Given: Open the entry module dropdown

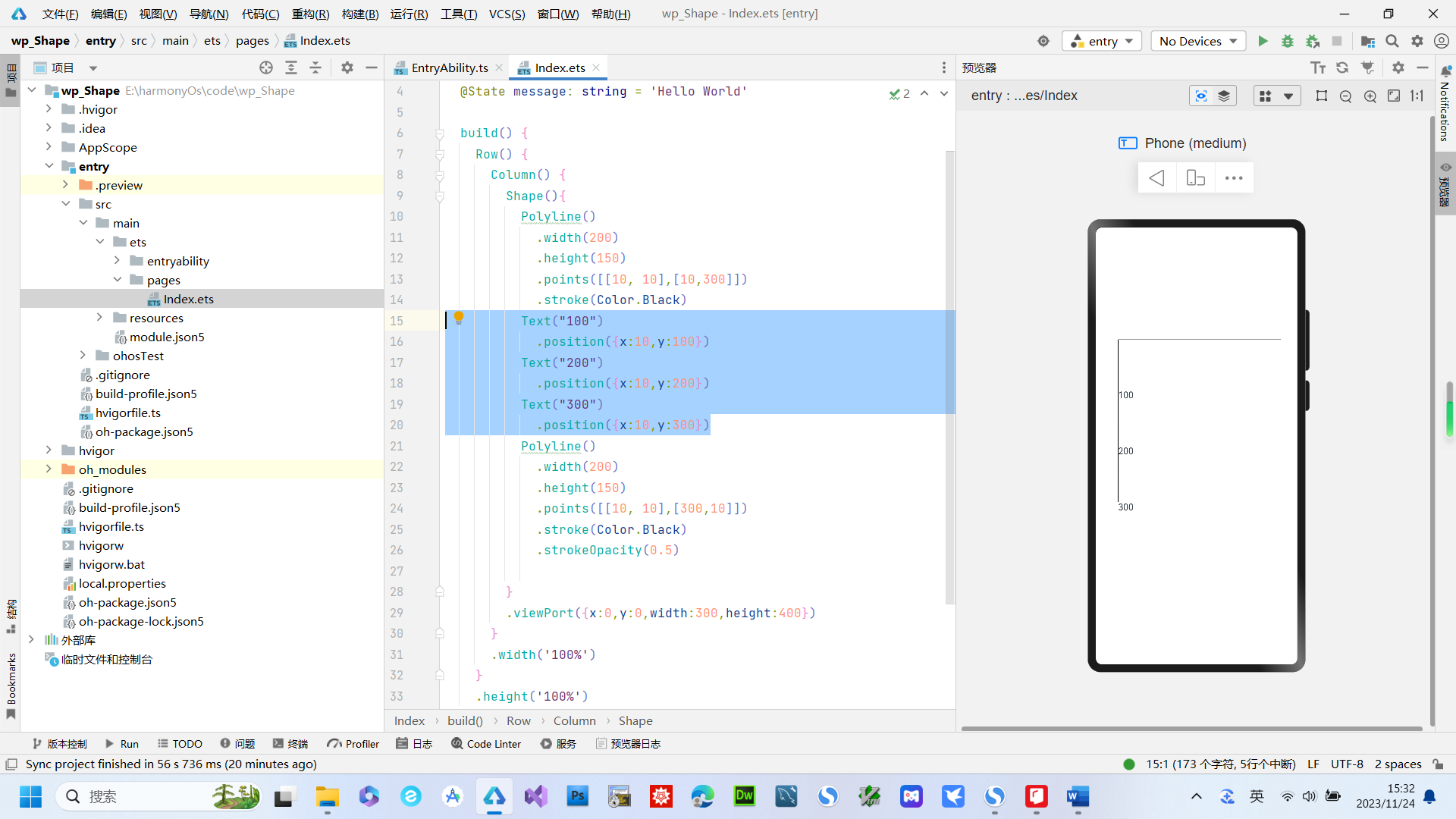Looking at the screenshot, I should click(x=1103, y=41).
